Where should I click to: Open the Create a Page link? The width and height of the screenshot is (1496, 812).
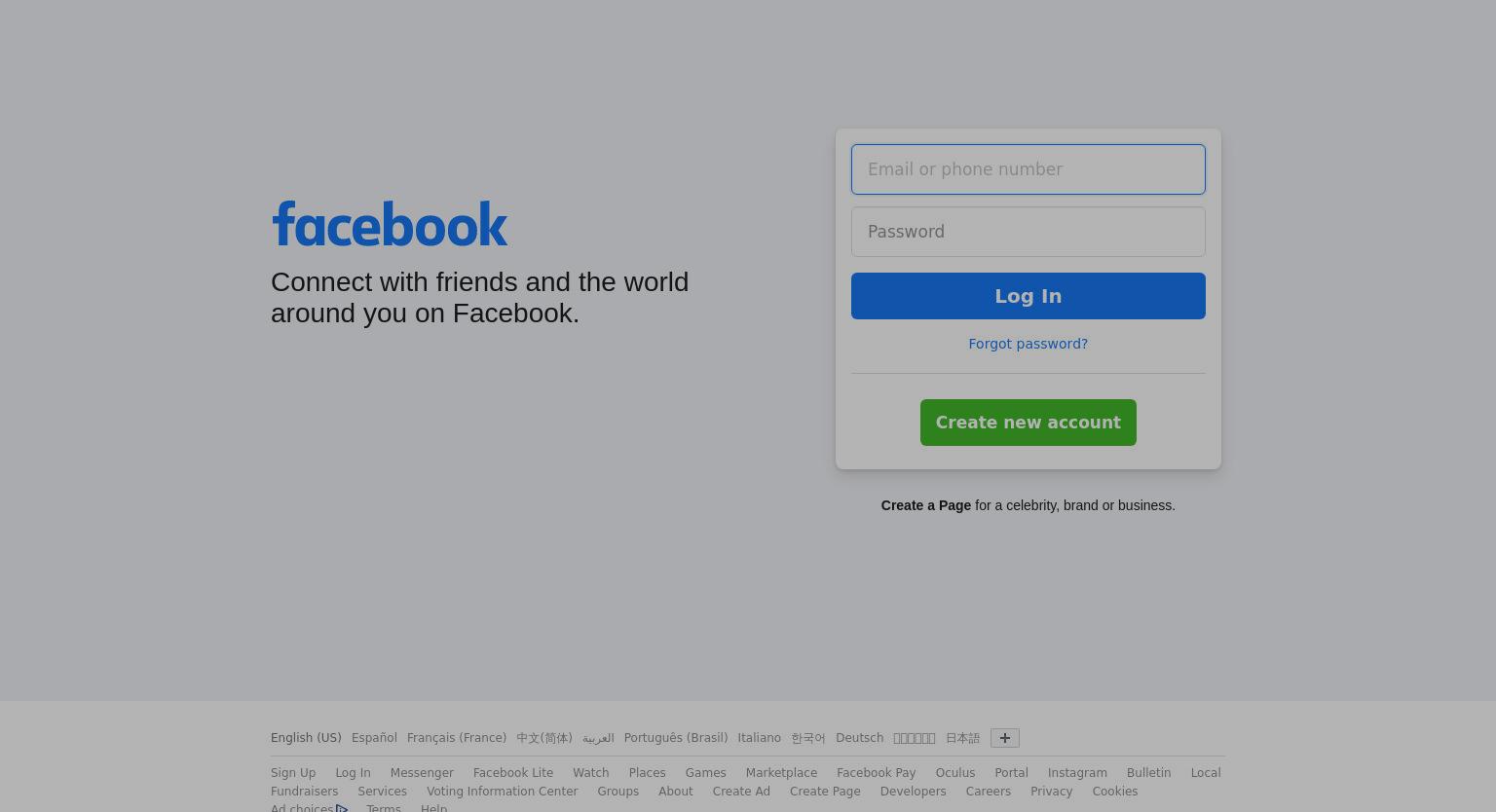pyautogui.click(x=926, y=505)
